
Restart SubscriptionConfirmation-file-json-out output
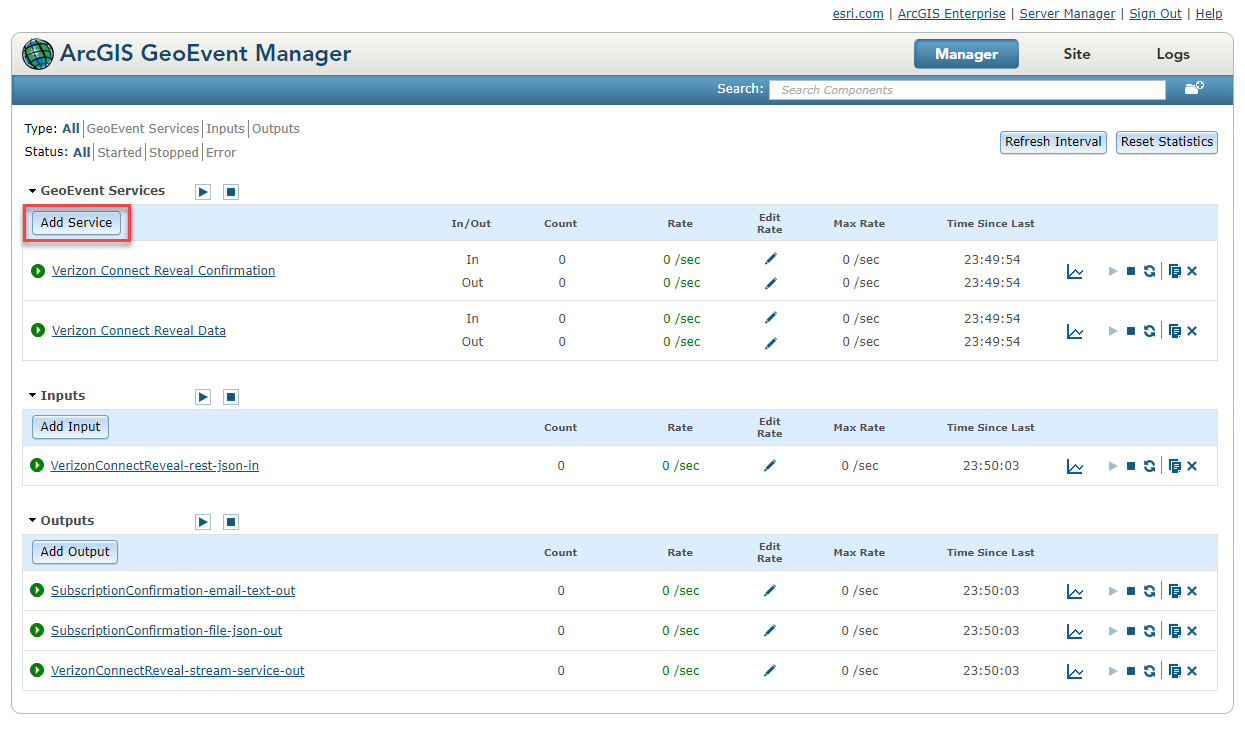1150,631
